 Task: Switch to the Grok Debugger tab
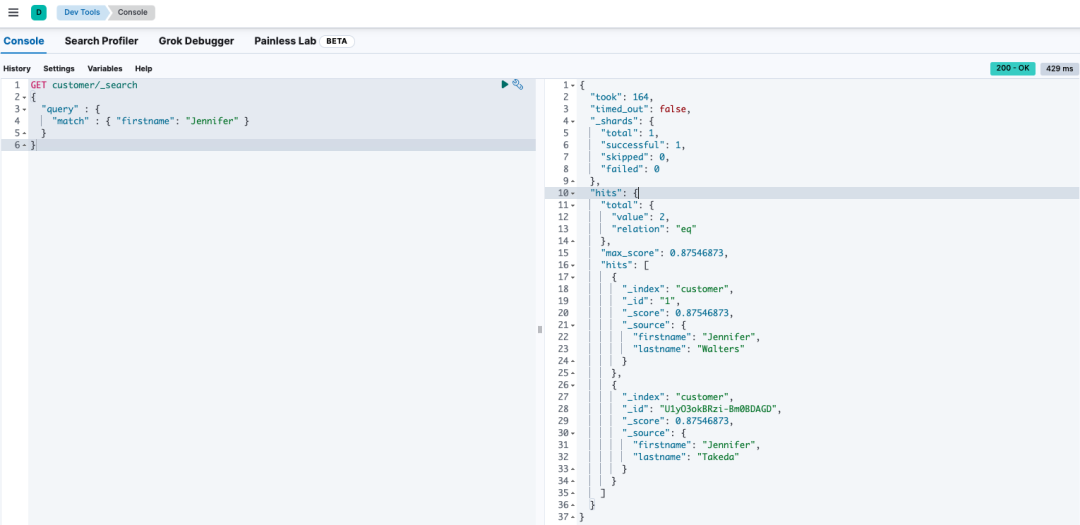[196, 41]
